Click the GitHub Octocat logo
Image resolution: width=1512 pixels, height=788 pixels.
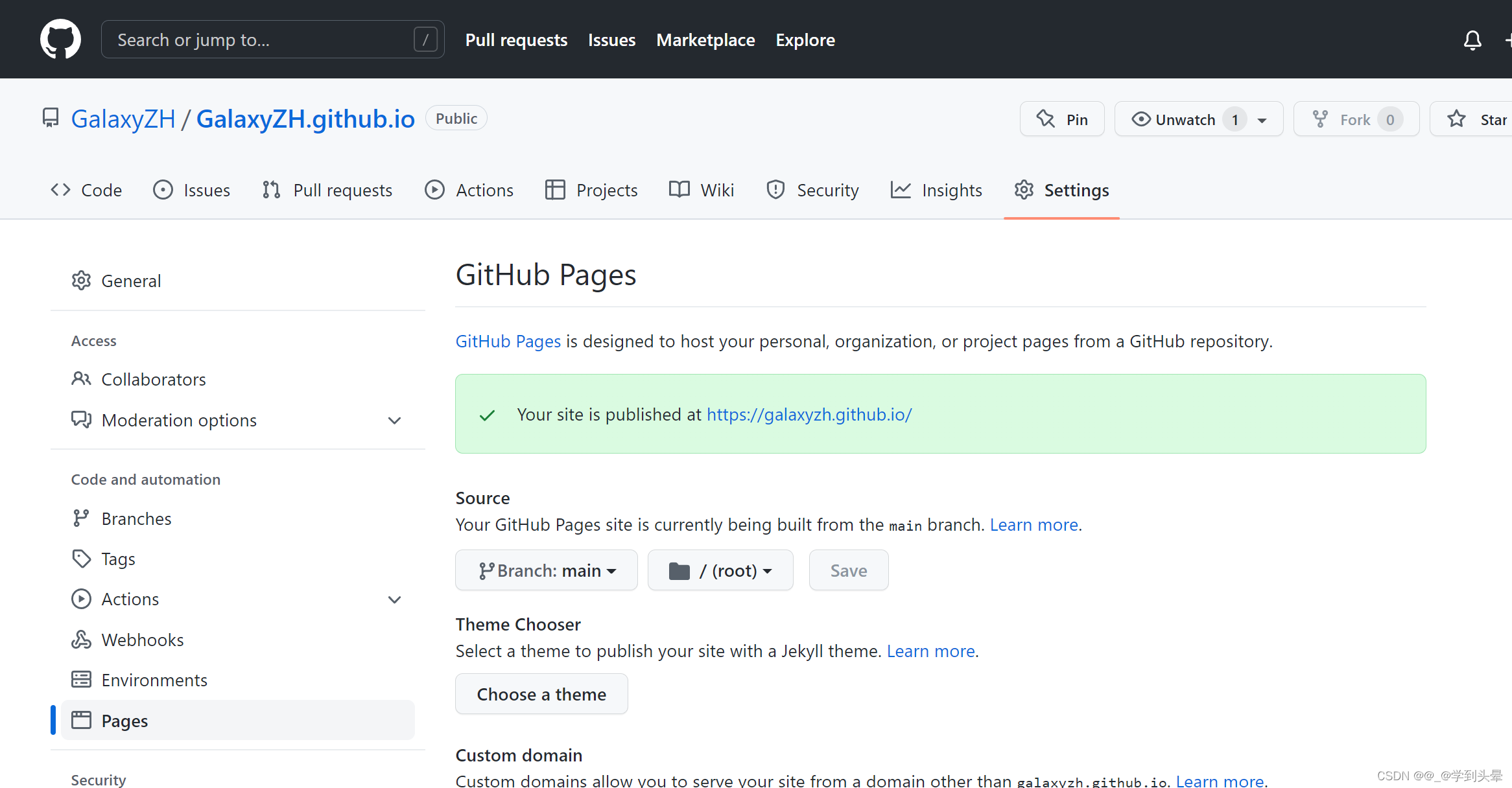click(x=60, y=40)
